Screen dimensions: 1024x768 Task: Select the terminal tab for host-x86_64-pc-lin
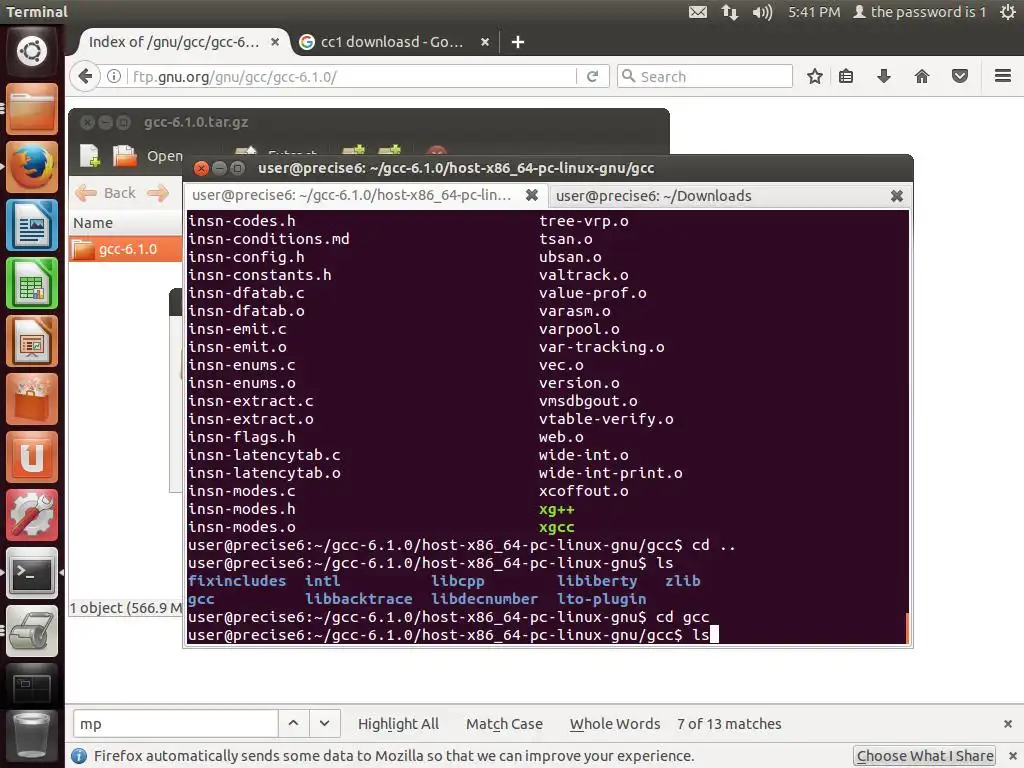coord(351,195)
